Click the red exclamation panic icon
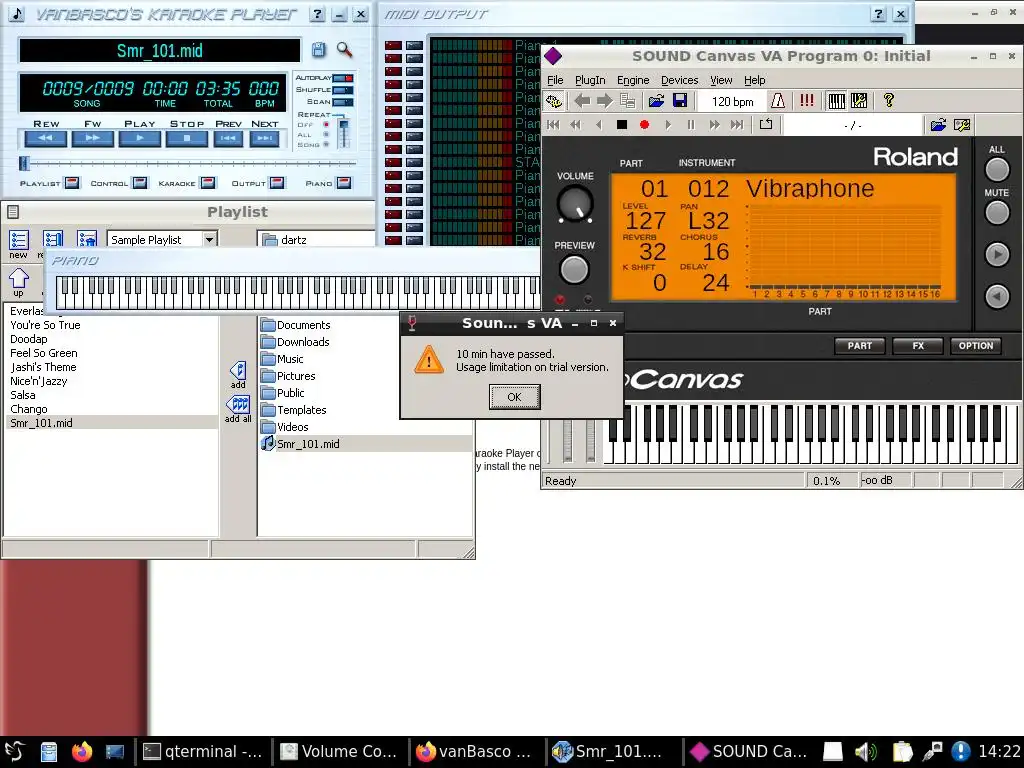Image resolution: width=1024 pixels, height=768 pixels. point(807,101)
